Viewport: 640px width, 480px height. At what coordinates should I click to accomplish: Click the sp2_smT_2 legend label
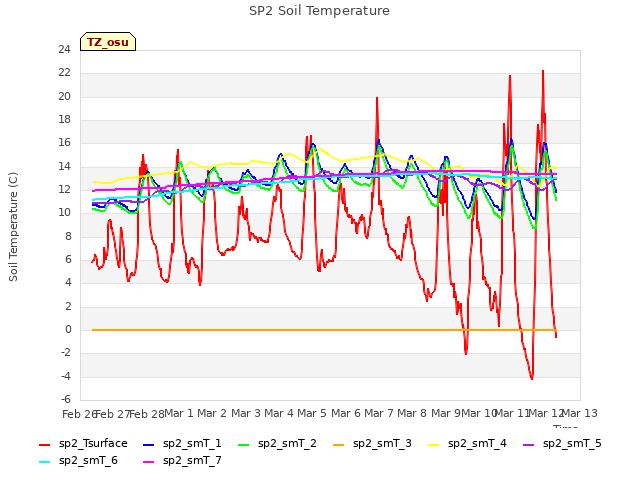point(287,443)
